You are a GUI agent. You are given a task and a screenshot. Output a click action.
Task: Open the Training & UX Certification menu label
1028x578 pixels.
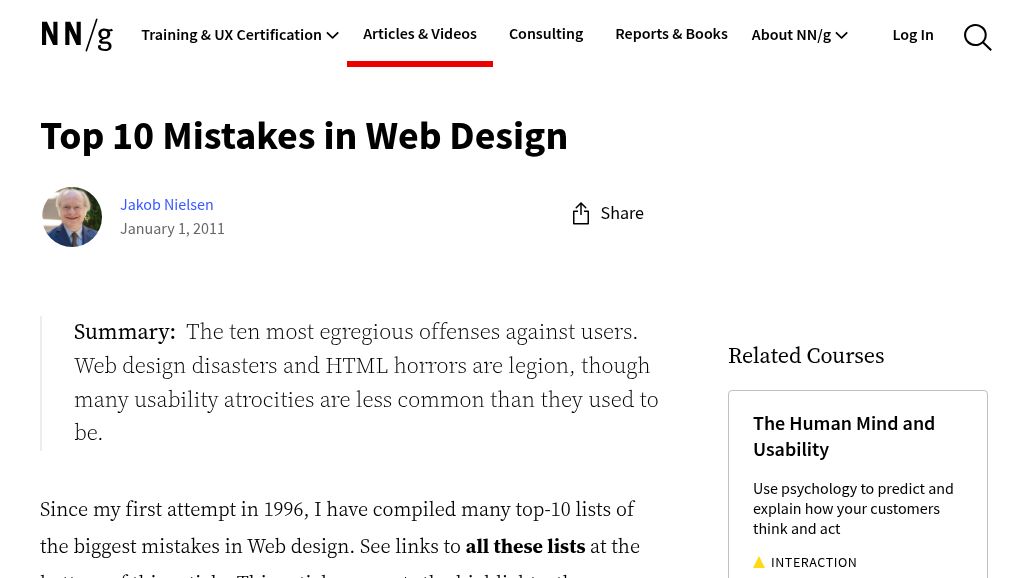click(231, 35)
